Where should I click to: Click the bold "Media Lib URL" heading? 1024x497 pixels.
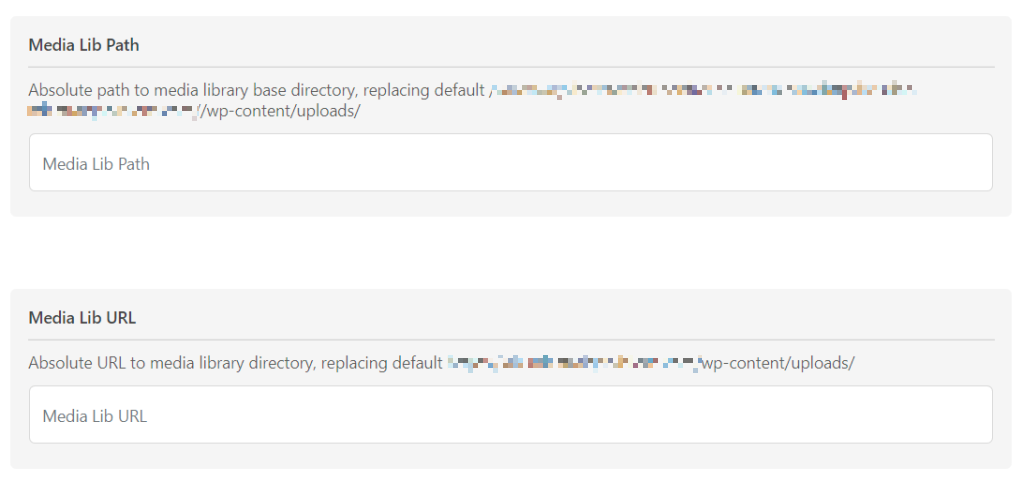pyautogui.click(x=82, y=318)
